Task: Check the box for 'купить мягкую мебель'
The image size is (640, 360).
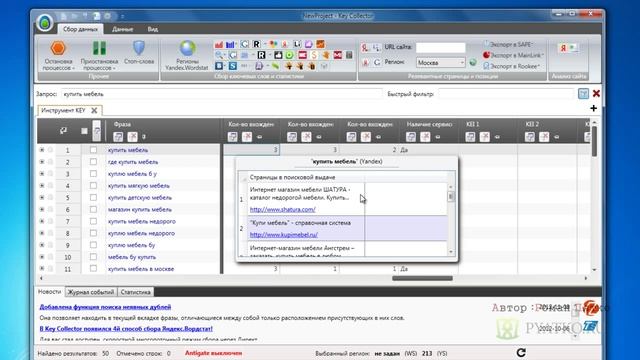Action: [93, 185]
